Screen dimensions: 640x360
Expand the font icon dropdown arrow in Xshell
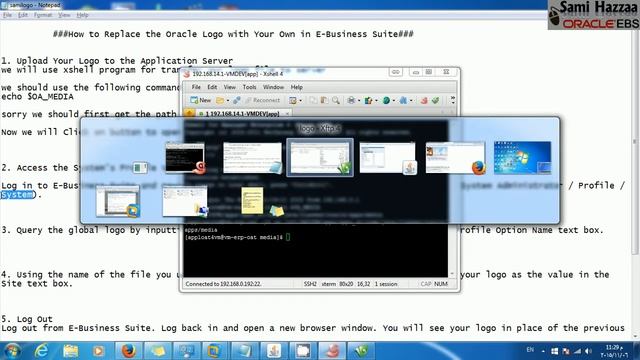pos(411,100)
